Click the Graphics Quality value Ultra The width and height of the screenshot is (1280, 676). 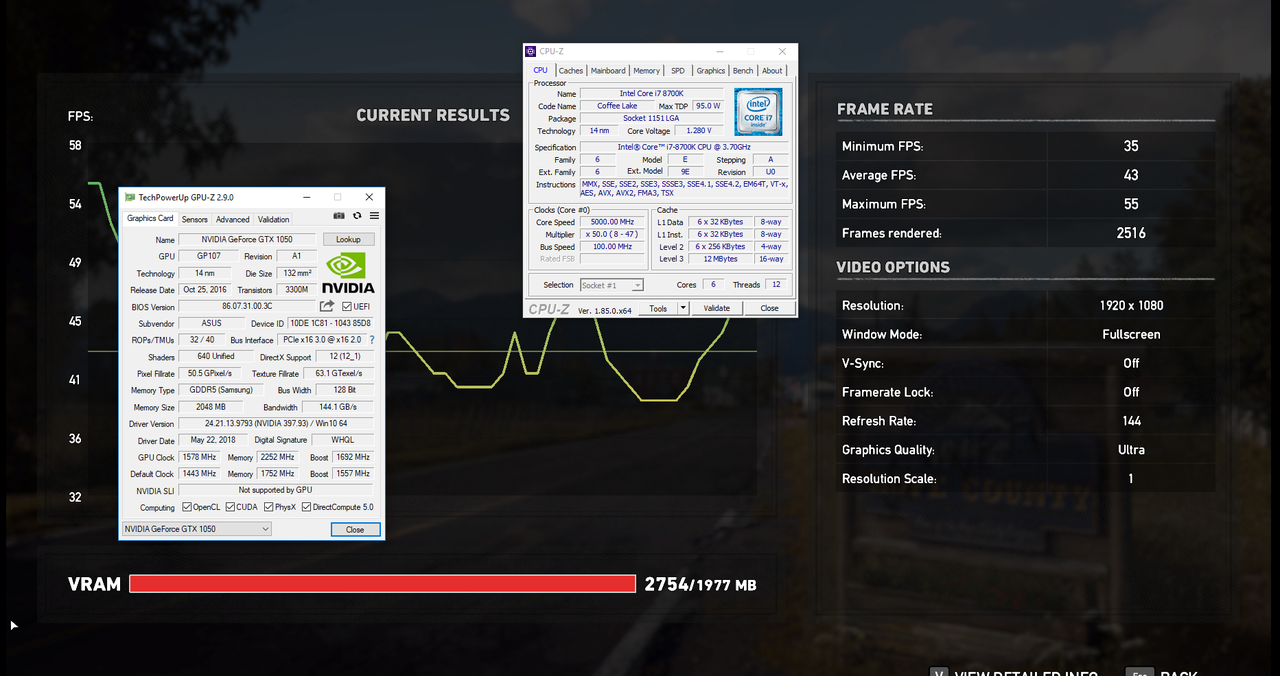(1131, 450)
